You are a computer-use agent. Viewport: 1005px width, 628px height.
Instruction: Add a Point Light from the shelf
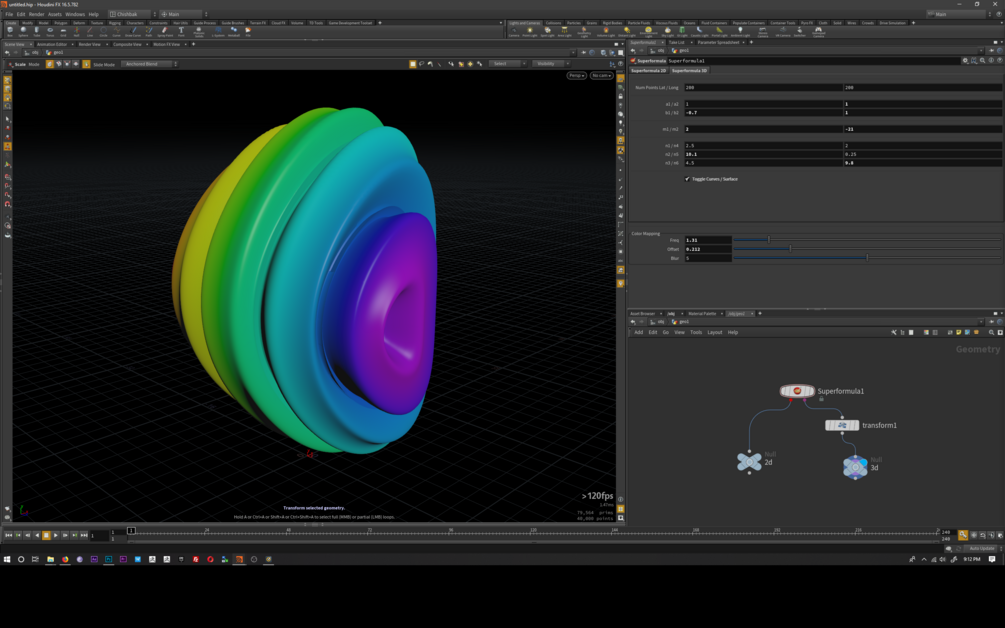pos(529,31)
